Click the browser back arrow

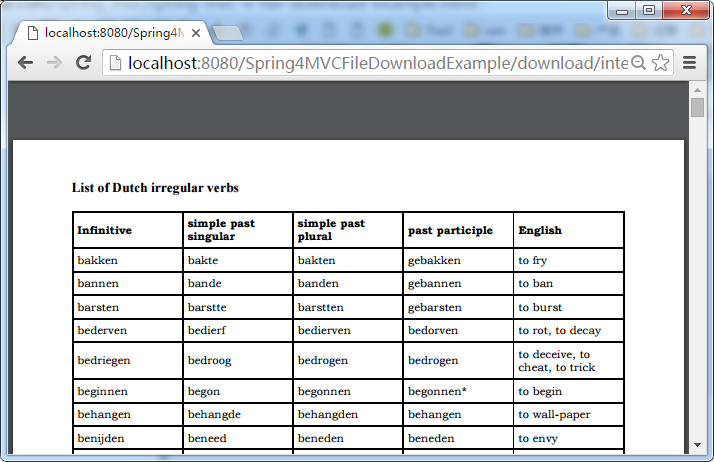[x=25, y=62]
